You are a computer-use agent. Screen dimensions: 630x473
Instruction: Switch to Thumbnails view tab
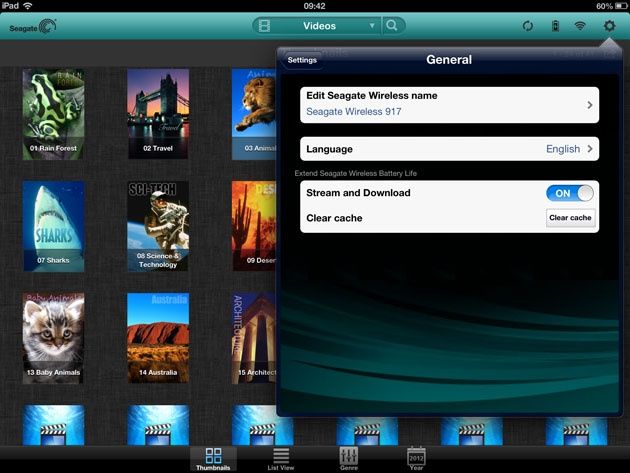click(x=213, y=459)
